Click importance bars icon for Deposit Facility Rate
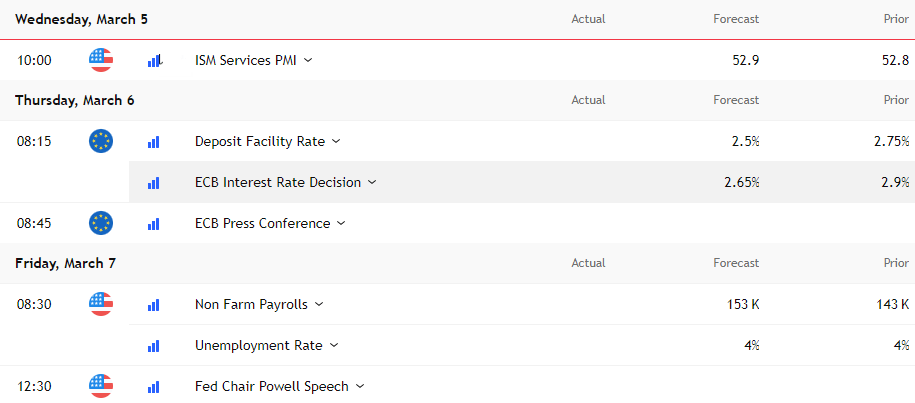The height and width of the screenshot is (403, 915). tap(153, 142)
